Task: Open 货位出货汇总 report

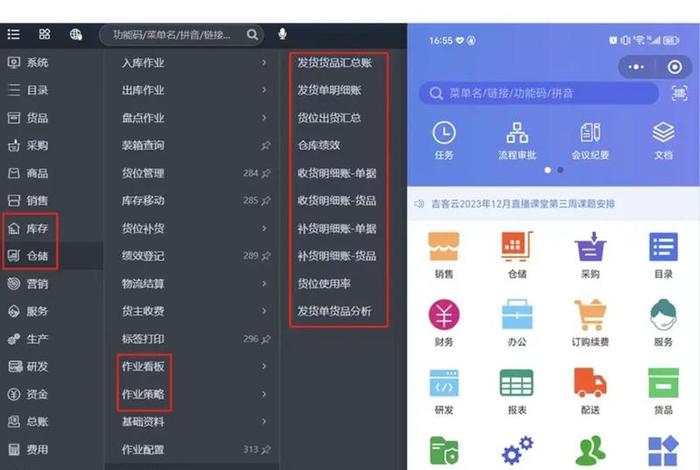Action: 329,118
